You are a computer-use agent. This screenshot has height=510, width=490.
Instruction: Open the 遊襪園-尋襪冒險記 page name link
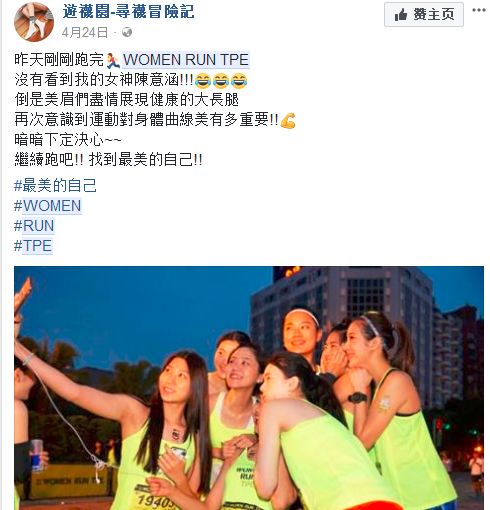(128, 12)
